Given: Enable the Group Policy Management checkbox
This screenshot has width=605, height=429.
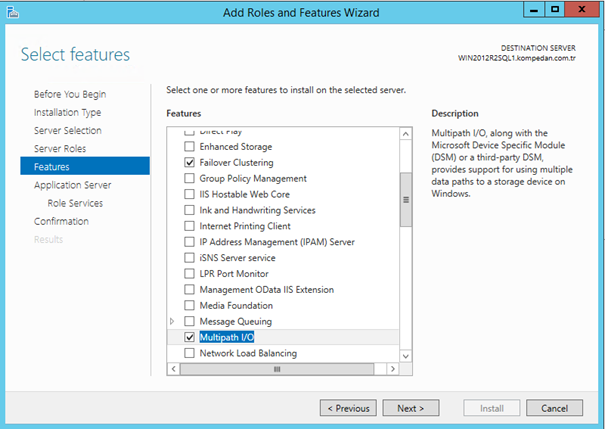Looking at the screenshot, I should pos(190,178).
